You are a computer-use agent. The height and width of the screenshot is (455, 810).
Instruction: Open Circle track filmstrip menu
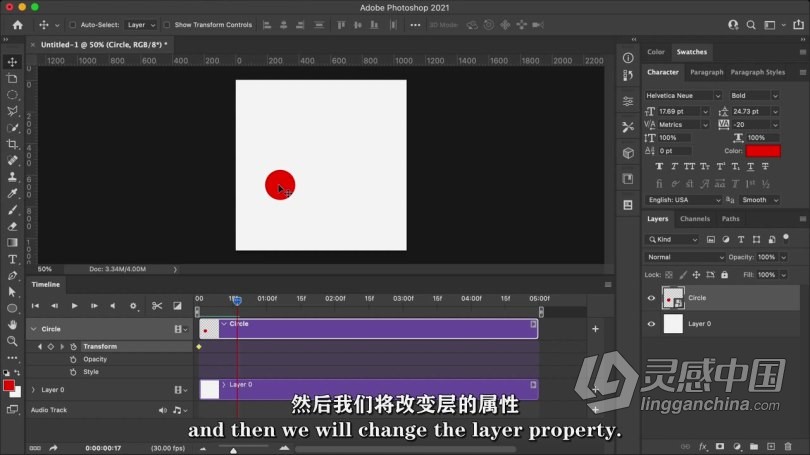click(180, 329)
